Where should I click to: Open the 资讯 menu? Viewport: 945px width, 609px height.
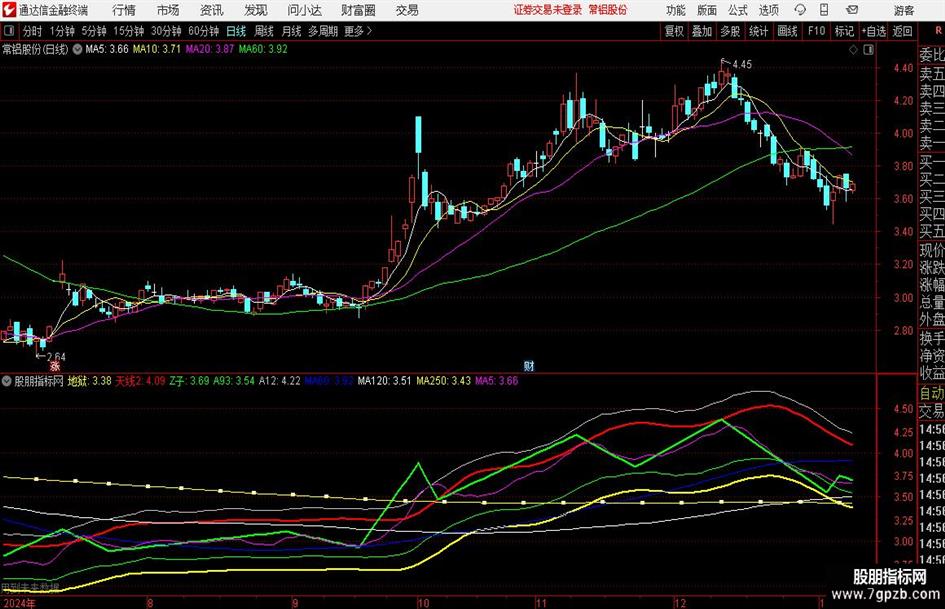click(x=212, y=10)
